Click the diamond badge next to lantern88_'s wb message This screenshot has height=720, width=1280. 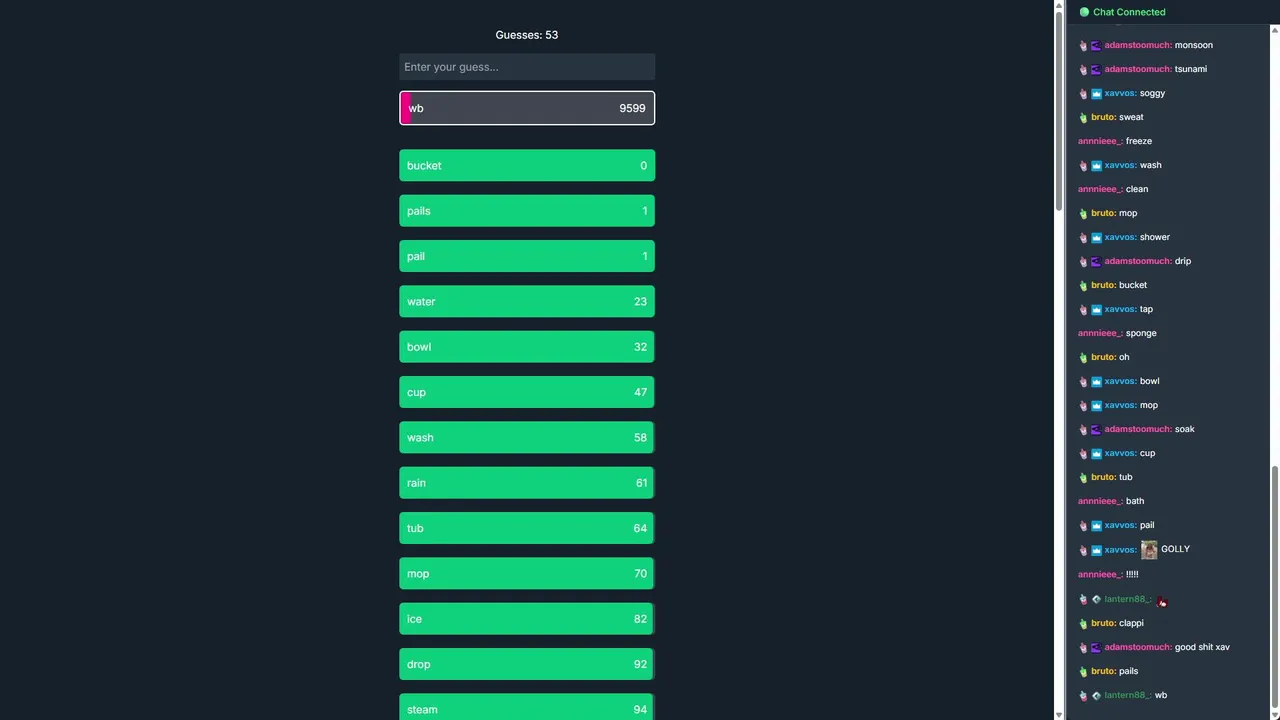coord(1096,695)
